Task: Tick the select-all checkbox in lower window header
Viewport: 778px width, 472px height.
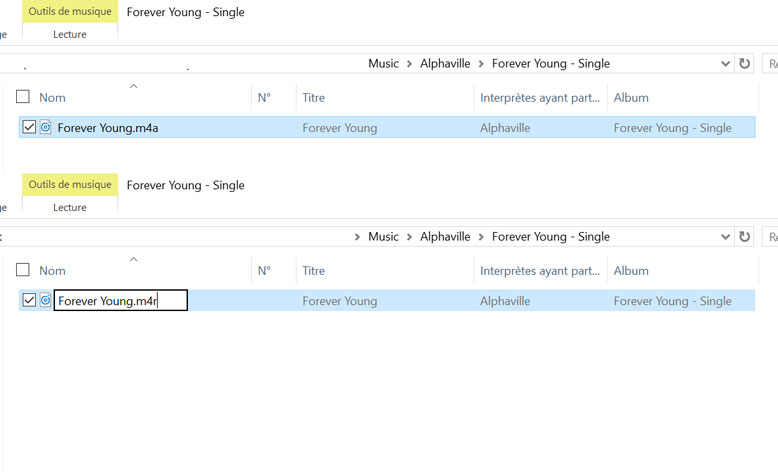Action: pyautogui.click(x=23, y=270)
